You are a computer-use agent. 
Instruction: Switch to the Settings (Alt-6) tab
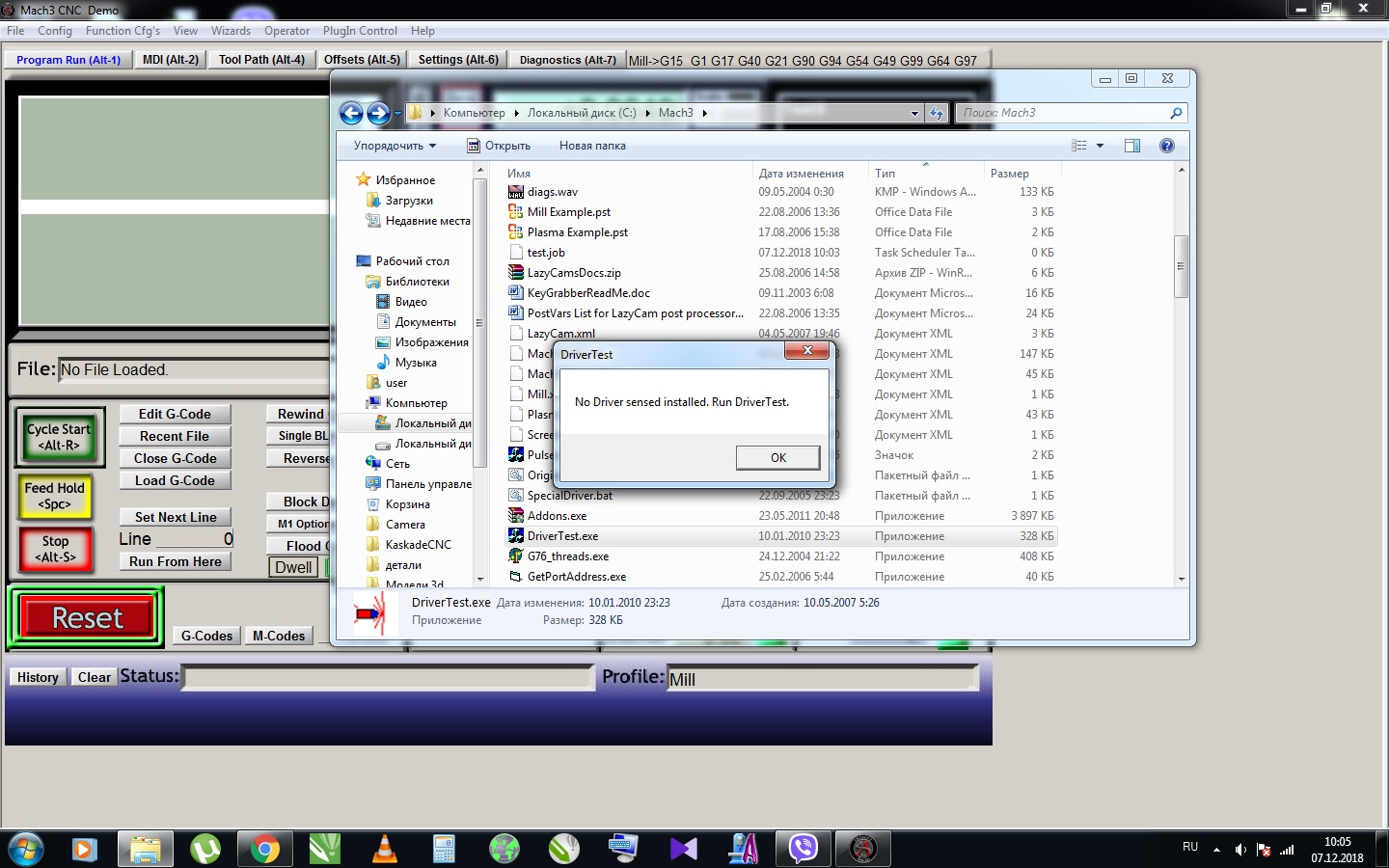tap(458, 60)
